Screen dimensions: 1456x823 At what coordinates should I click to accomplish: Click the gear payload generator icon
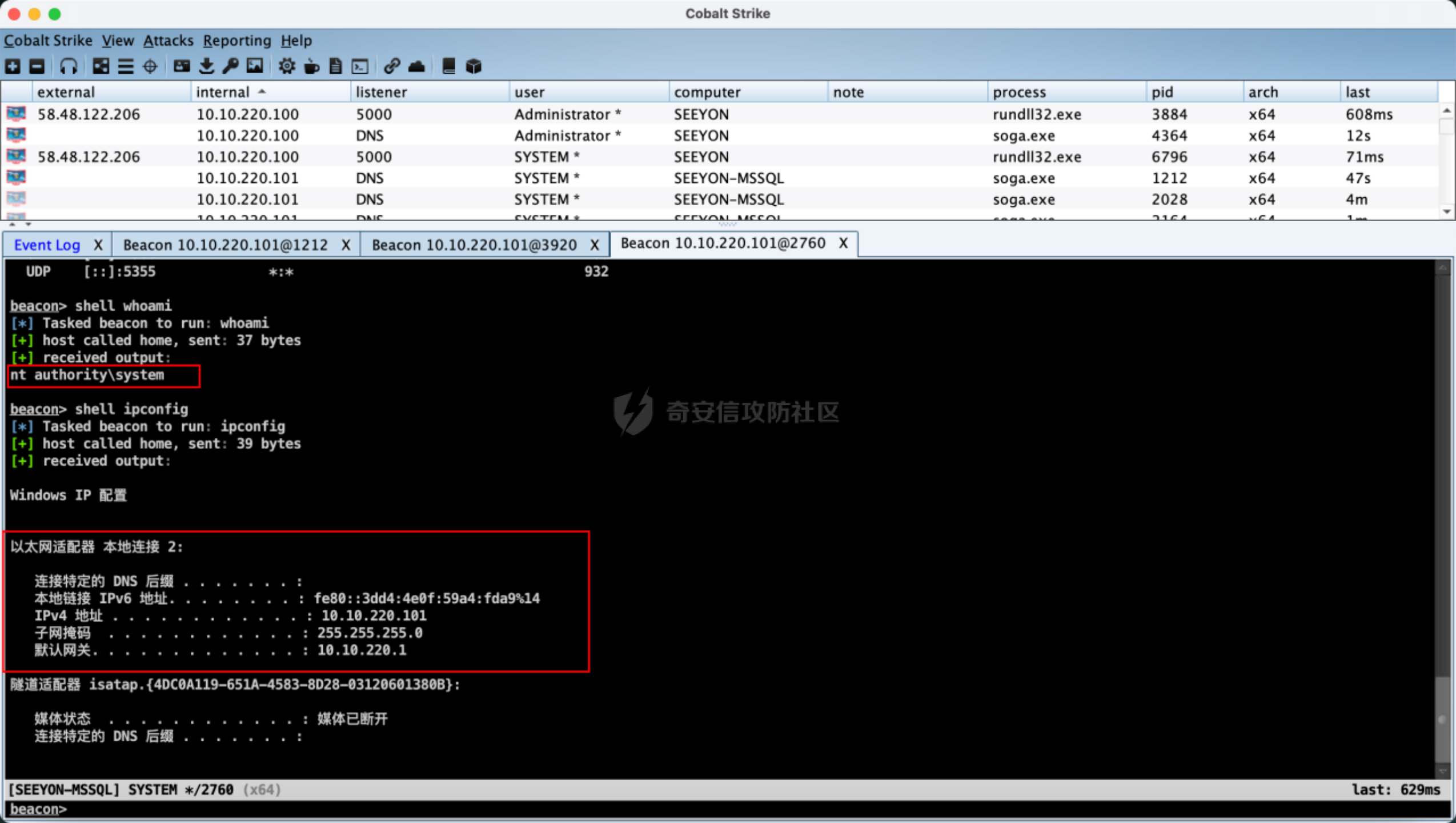[287, 66]
